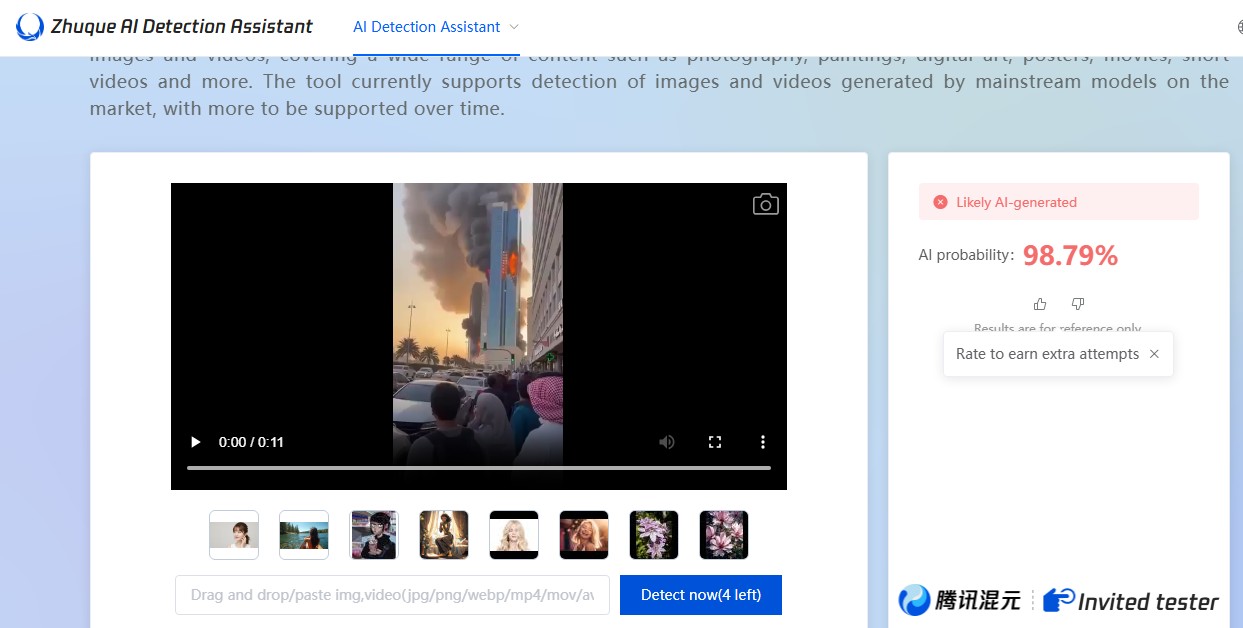Rate the result with thumbs up
The width and height of the screenshot is (1243, 628).
tap(1040, 304)
